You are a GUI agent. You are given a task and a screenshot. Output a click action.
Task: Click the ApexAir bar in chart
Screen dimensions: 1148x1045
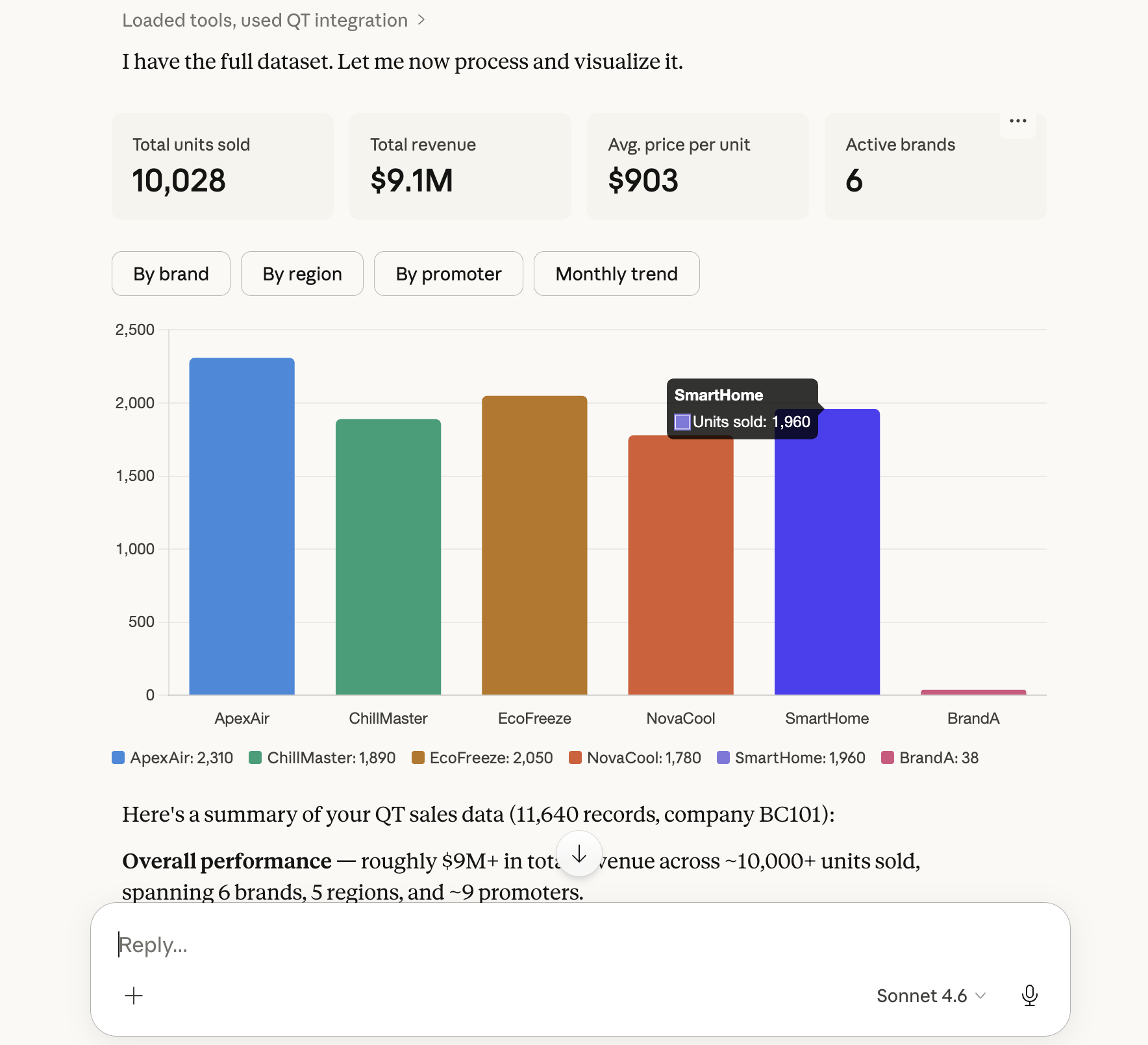pyautogui.click(x=242, y=526)
